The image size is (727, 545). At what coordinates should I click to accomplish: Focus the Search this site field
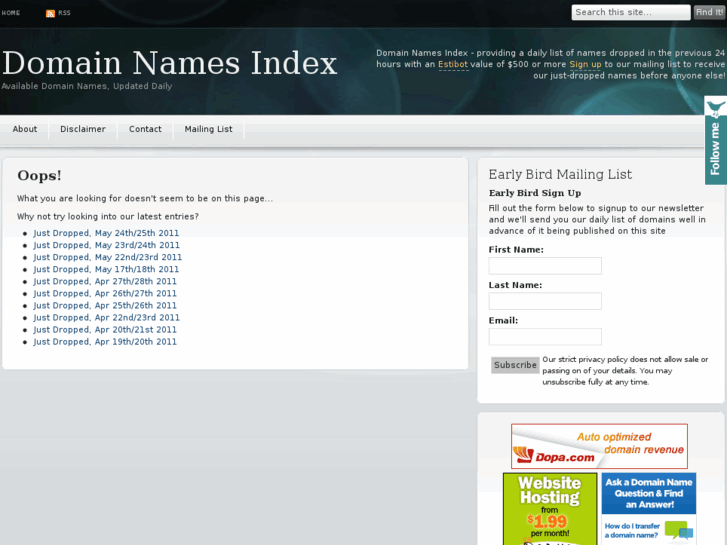630,13
